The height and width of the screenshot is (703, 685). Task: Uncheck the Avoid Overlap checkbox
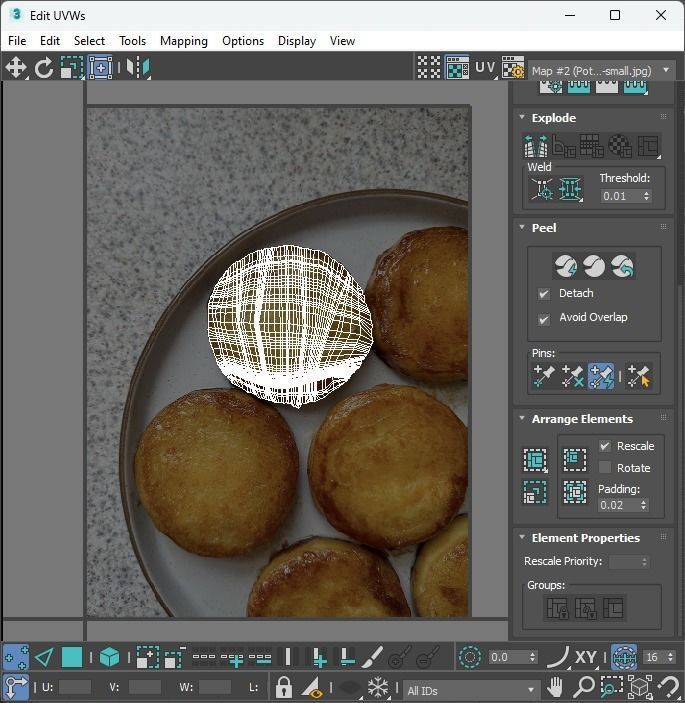point(544,320)
